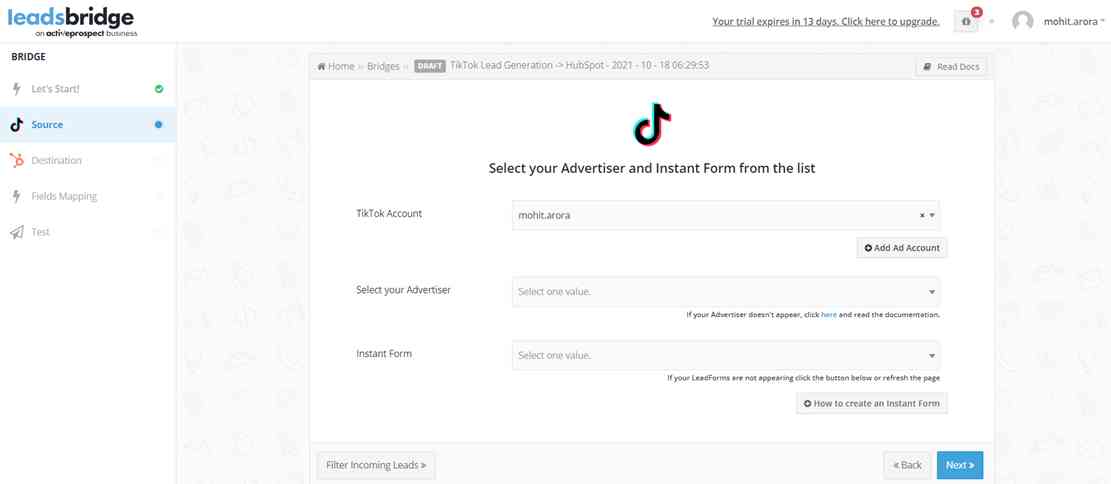Open Filter Incoming Leads
Screen dimensions: 1111x484
376,465
